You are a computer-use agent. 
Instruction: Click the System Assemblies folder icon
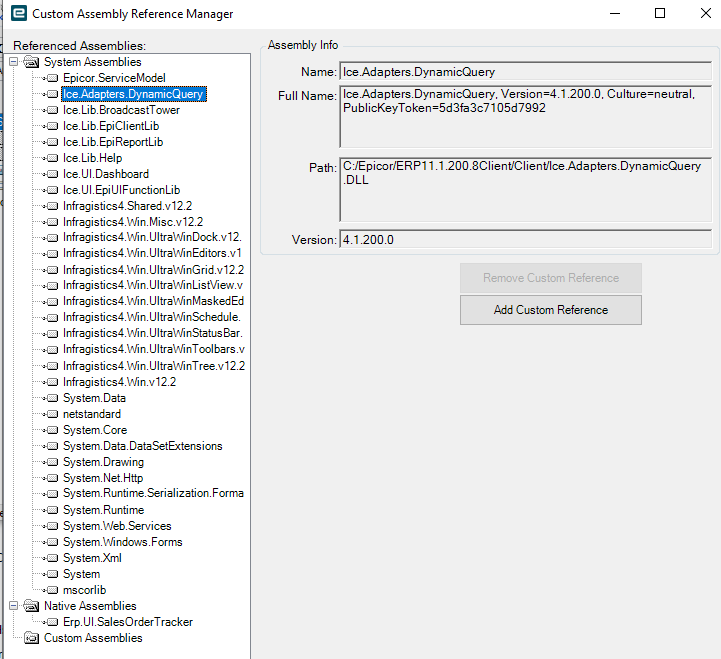[31, 62]
